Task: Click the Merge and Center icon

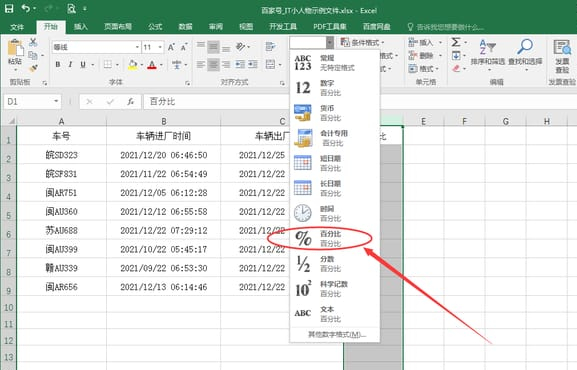Action: [270, 64]
